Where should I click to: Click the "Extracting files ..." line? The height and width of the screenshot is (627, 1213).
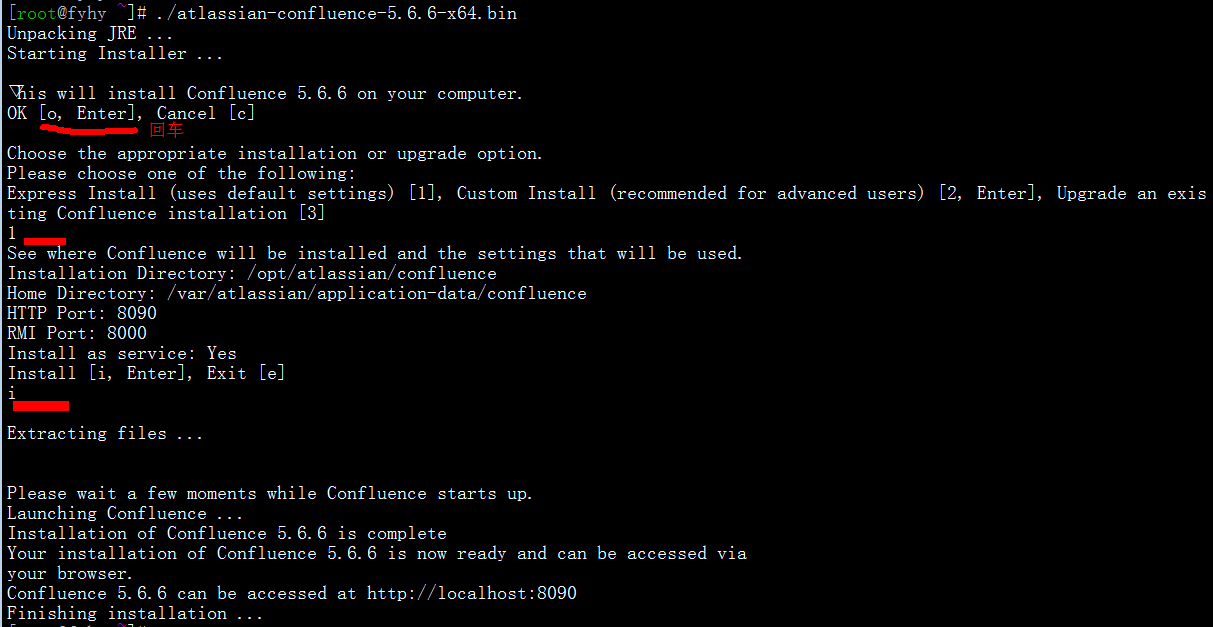pyautogui.click(x=105, y=433)
